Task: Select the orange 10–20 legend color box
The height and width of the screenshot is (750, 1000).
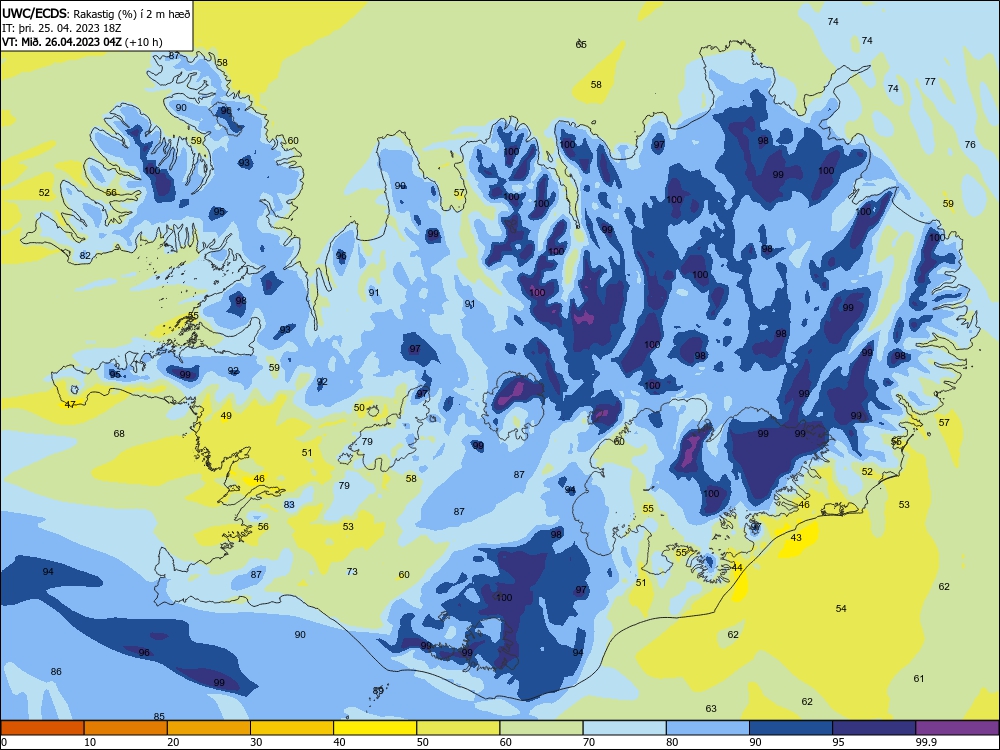Action: [126, 728]
